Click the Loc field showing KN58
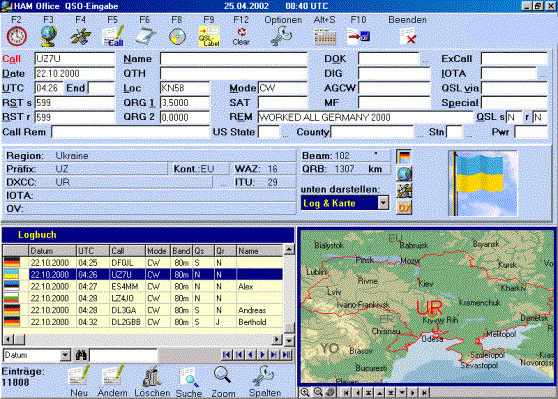 pyautogui.click(x=185, y=88)
